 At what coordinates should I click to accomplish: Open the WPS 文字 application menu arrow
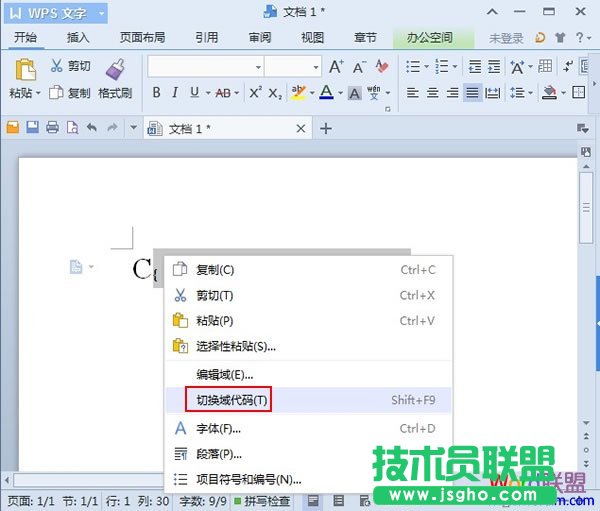(x=101, y=13)
